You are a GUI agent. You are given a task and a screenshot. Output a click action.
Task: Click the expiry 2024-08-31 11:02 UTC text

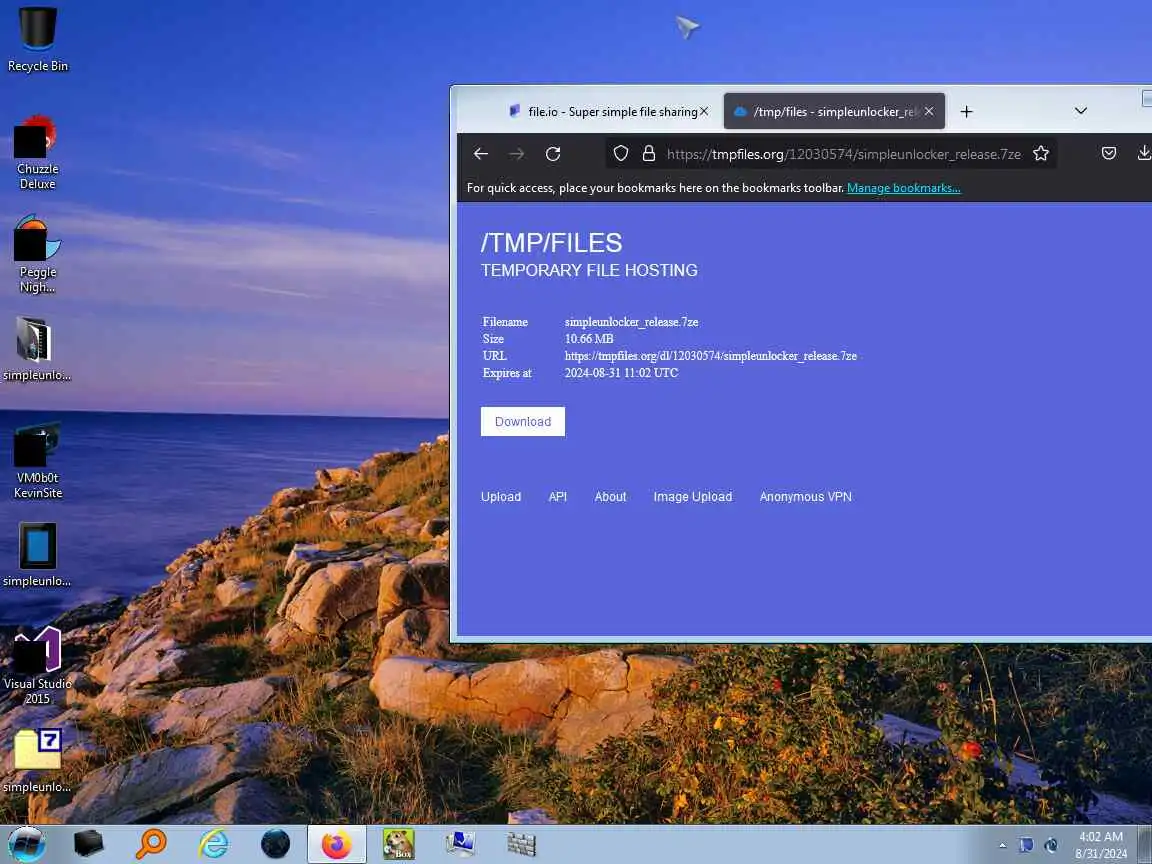[621, 372]
